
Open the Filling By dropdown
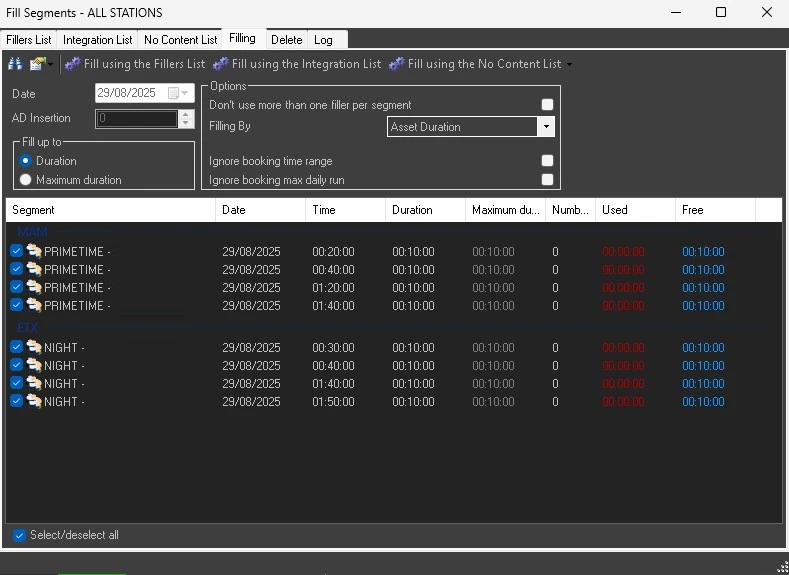545,127
